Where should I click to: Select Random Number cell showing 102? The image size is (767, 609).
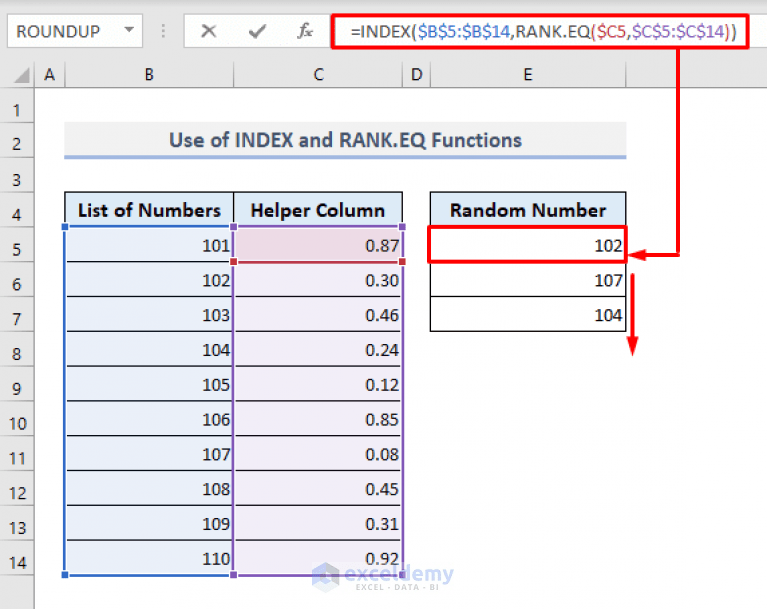(528, 245)
